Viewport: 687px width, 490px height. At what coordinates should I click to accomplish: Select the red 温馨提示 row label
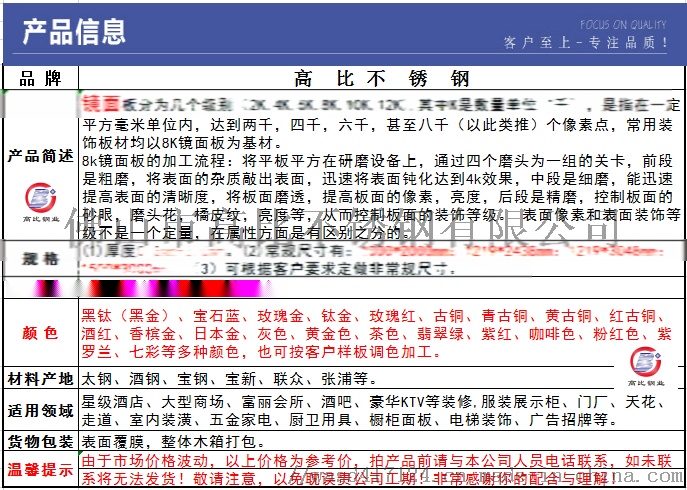click(x=40, y=470)
